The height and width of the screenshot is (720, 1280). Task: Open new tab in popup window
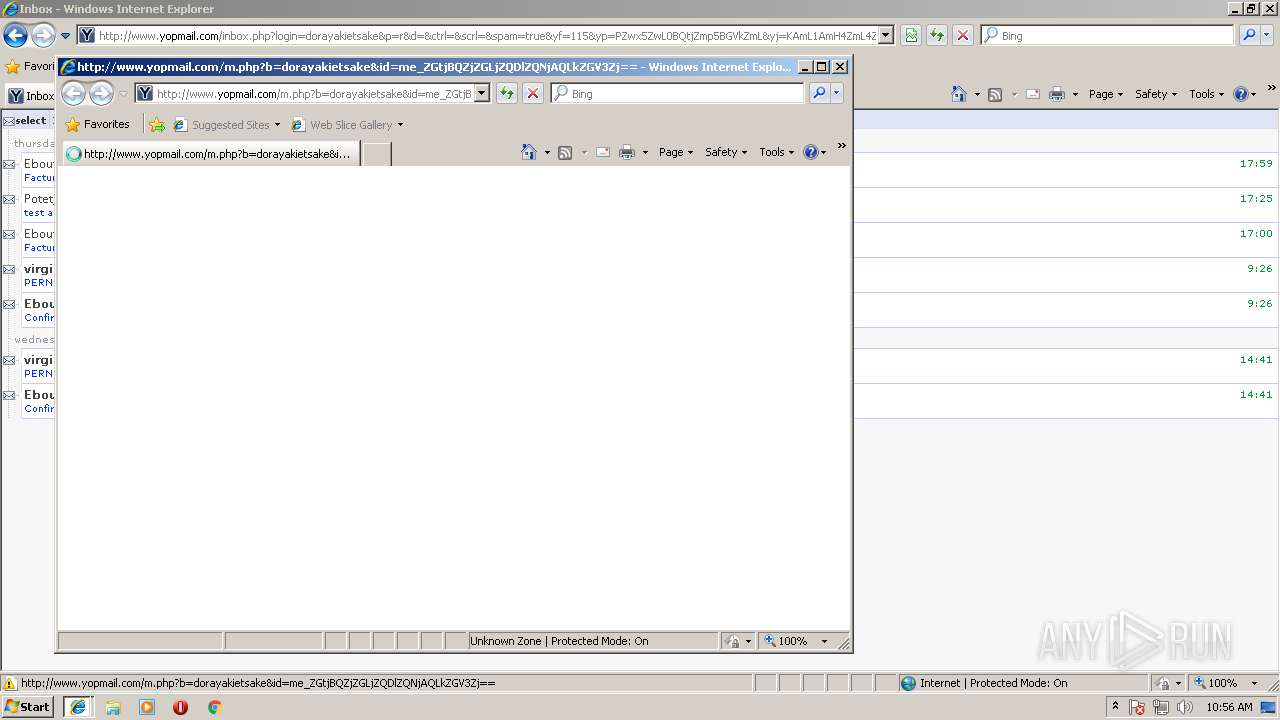coord(376,154)
